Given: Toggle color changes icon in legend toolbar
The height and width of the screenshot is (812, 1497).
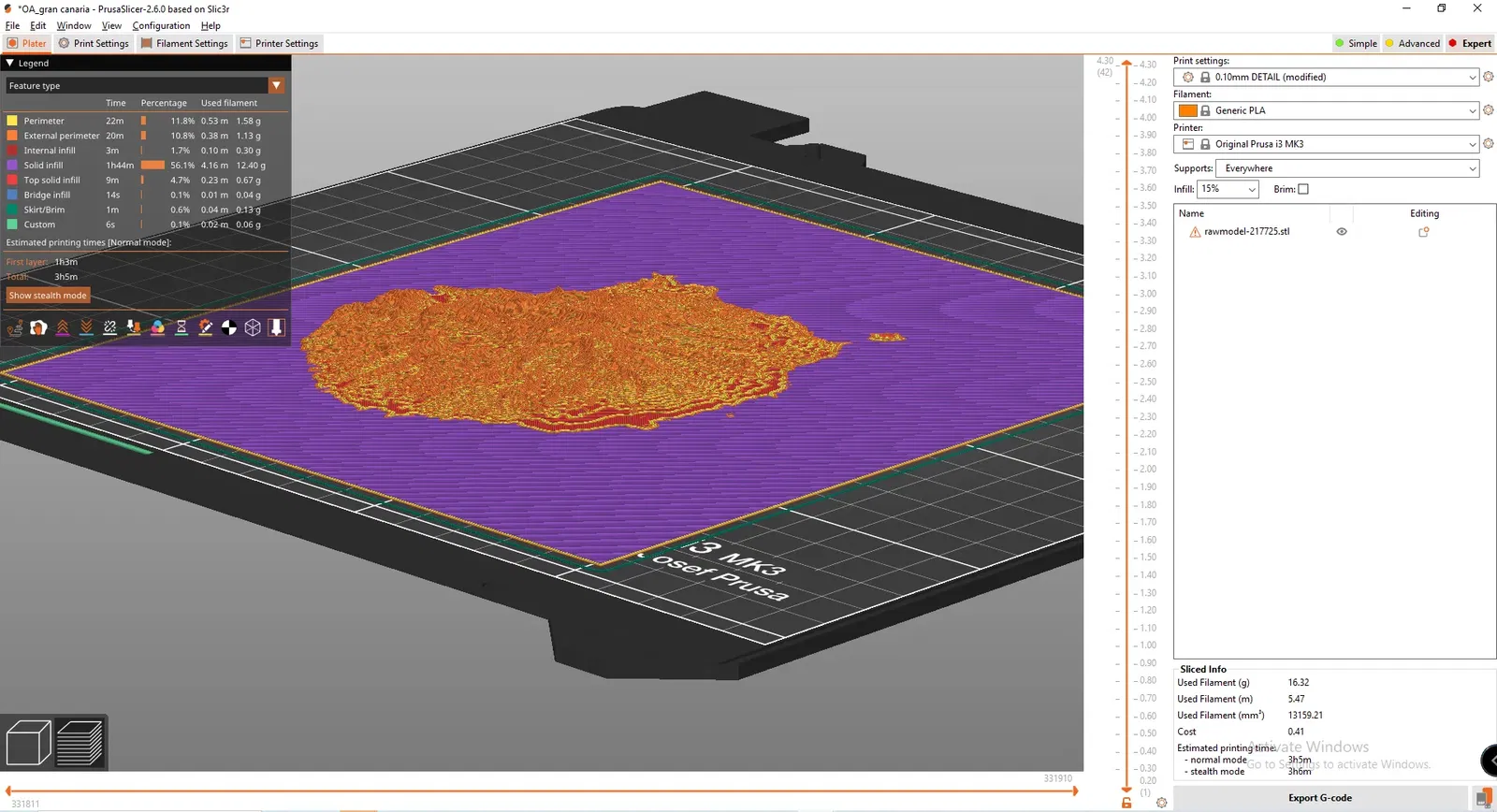Looking at the screenshot, I should [158, 327].
